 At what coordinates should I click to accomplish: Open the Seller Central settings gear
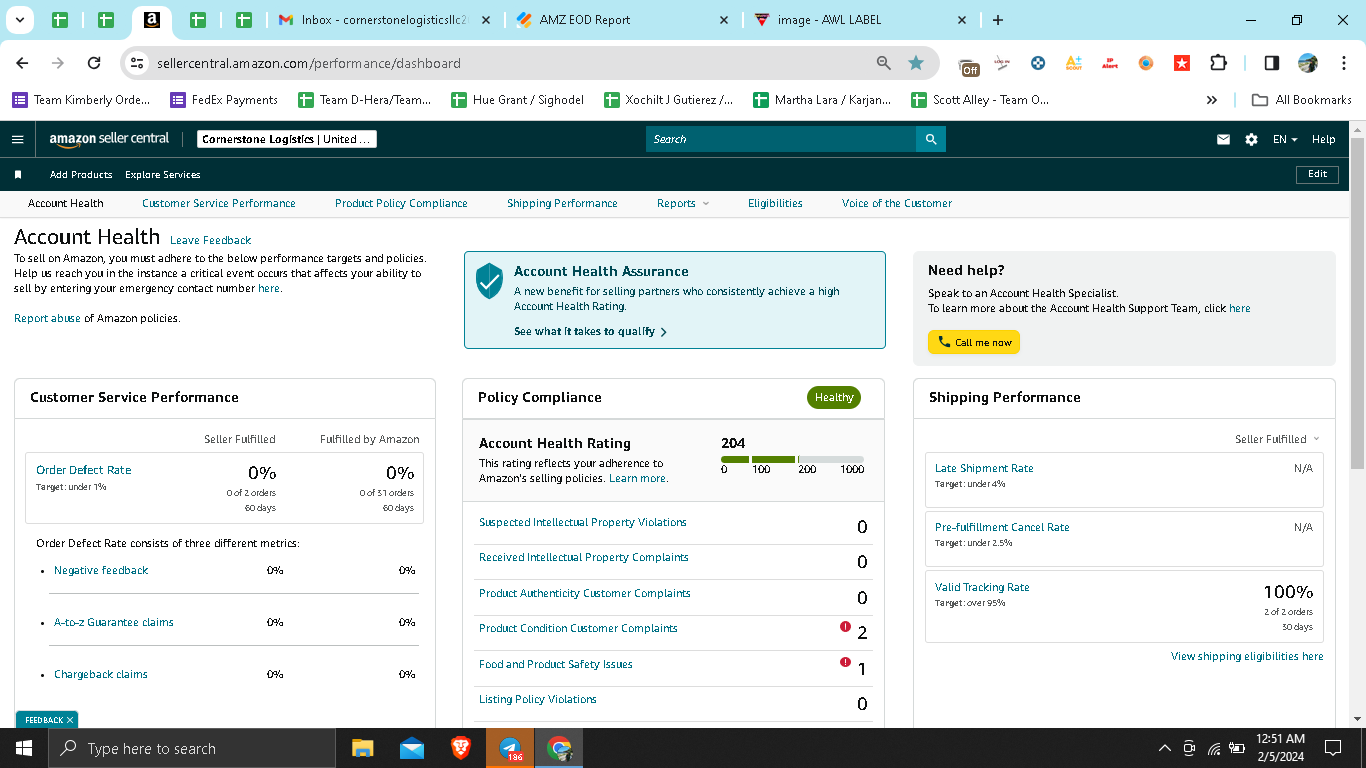(1251, 139)
